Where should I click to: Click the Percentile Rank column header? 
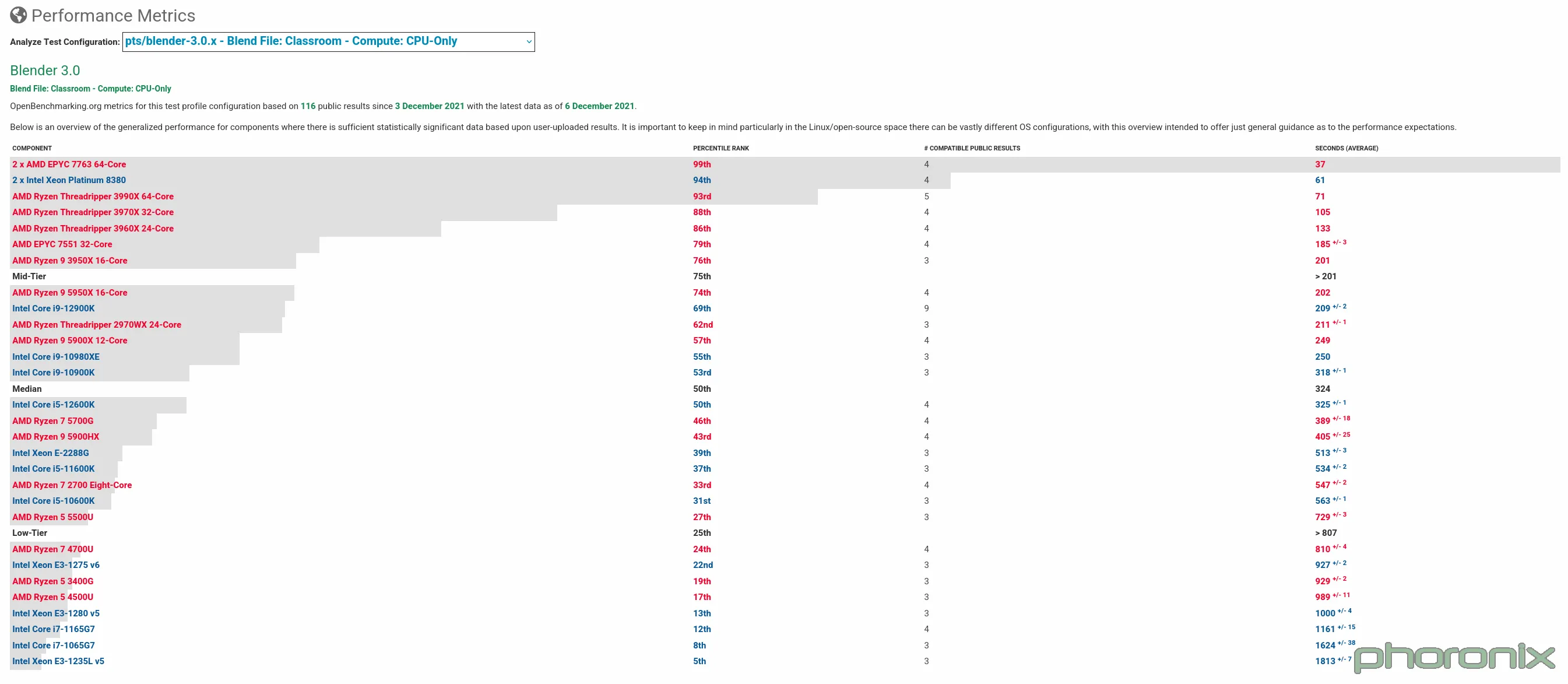(720, 149)
